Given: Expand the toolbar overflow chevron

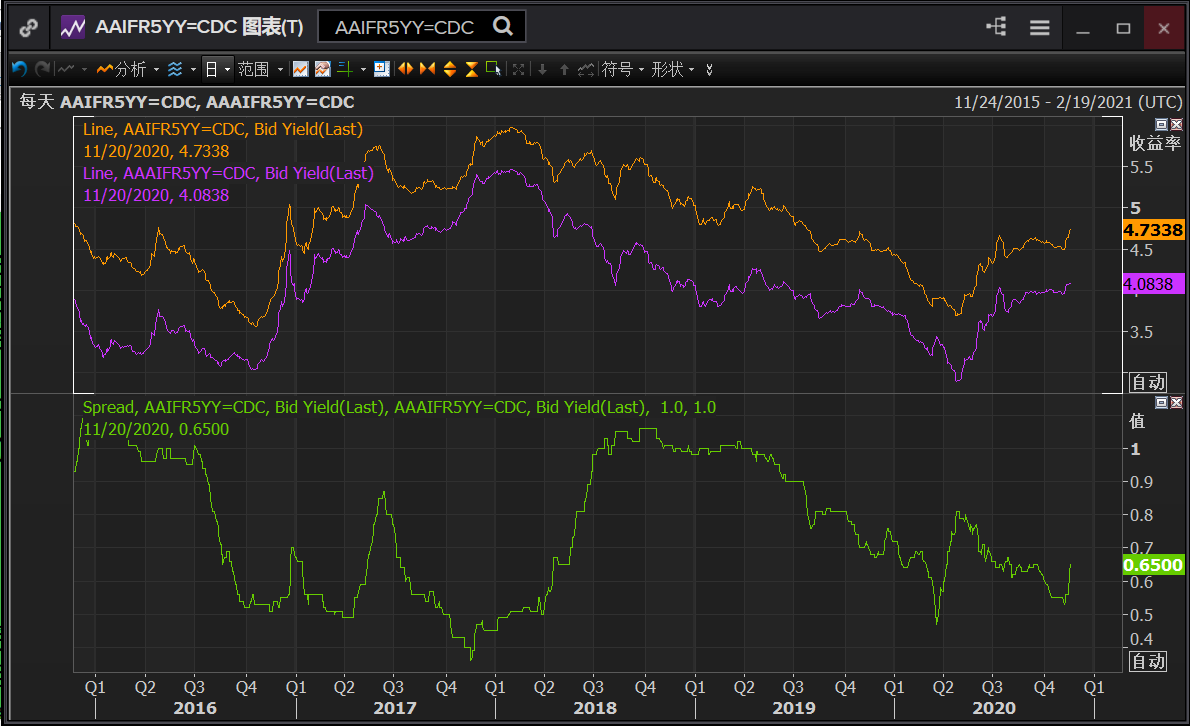Looking at the screenshot, I should click(x=709, y=70).
